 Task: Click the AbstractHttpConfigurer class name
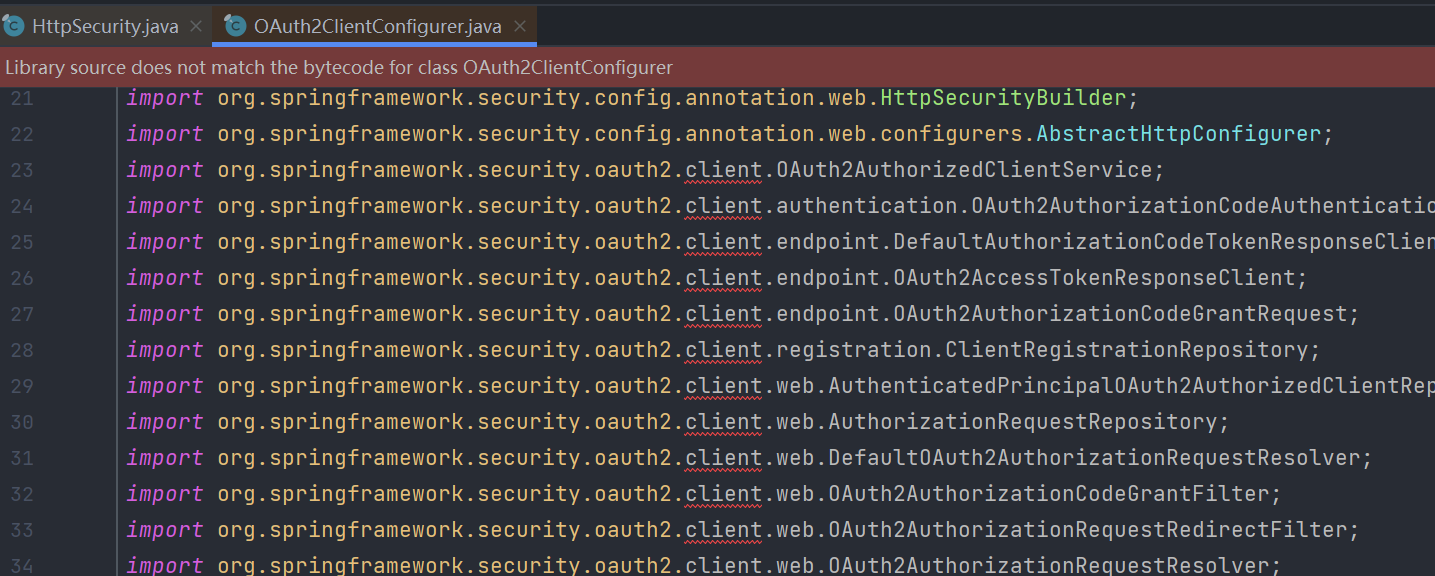coord(1178,134)
